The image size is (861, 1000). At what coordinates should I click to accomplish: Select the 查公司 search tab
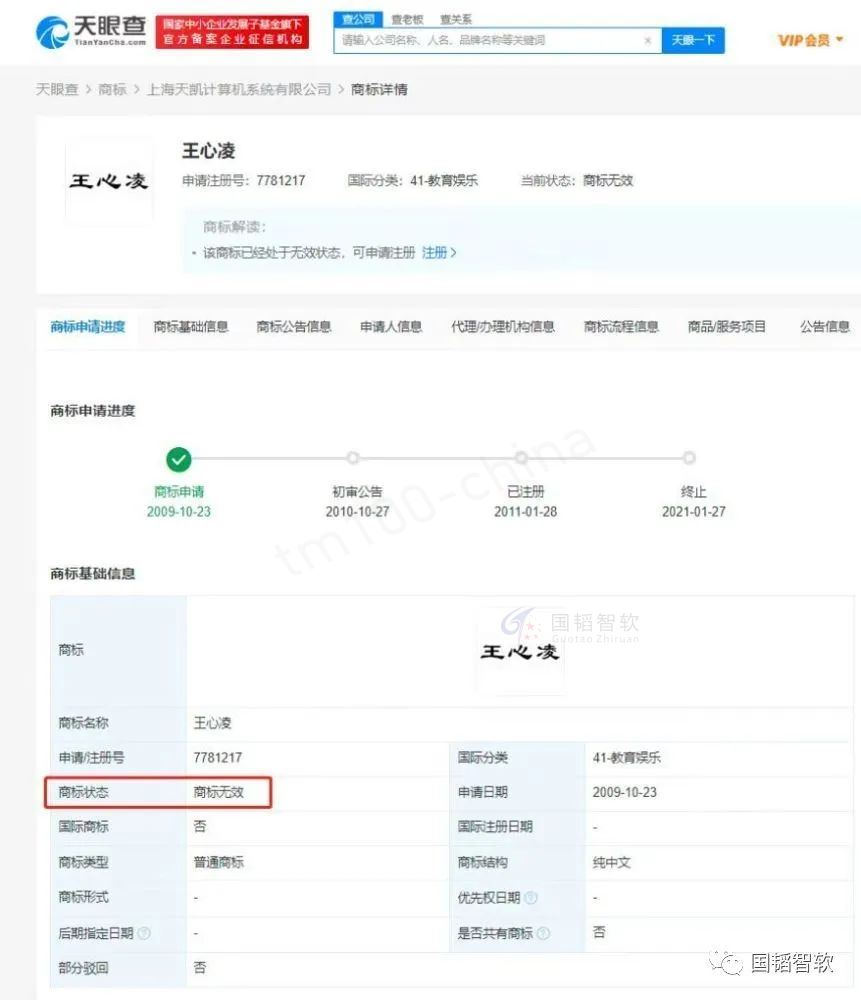click(x=358, y=19)
